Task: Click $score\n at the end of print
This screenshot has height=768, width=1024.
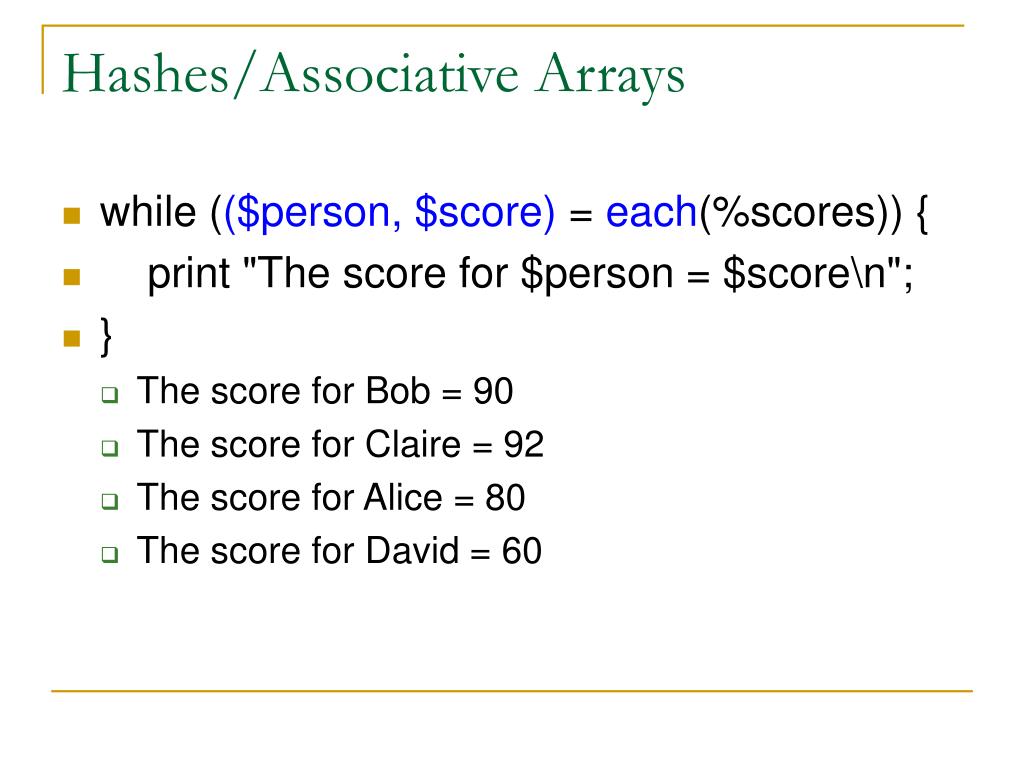Action: [x=805, y=274]
